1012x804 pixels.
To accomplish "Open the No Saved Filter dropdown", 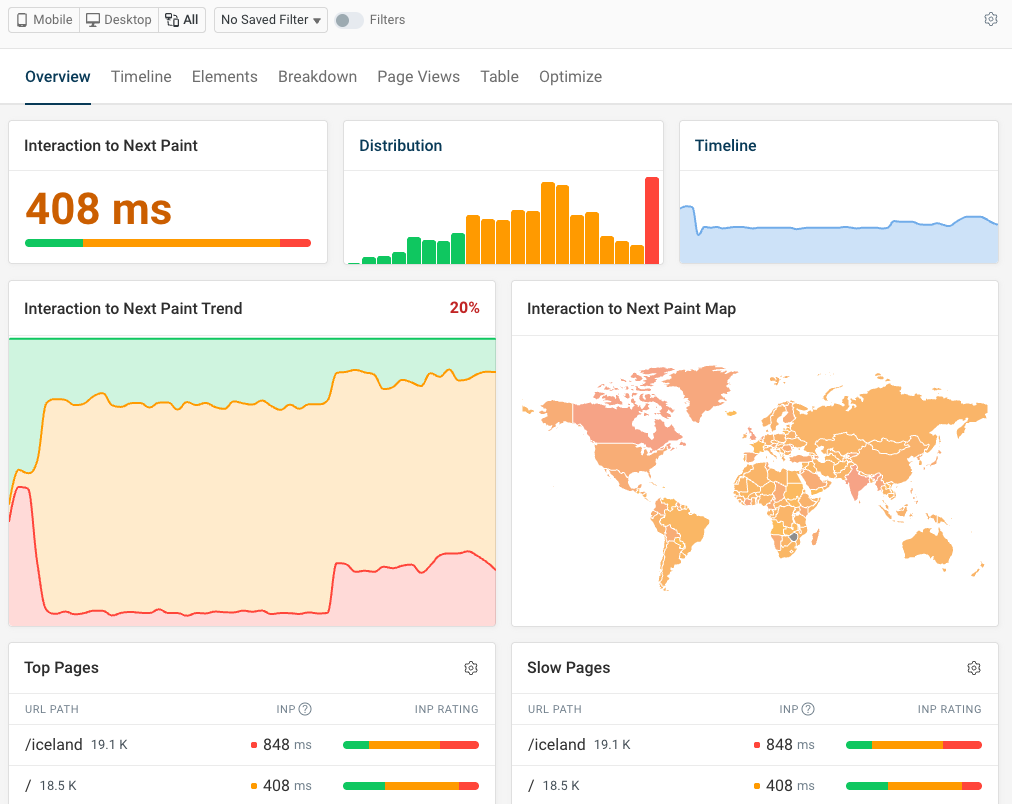I will (x=270, y=19).
